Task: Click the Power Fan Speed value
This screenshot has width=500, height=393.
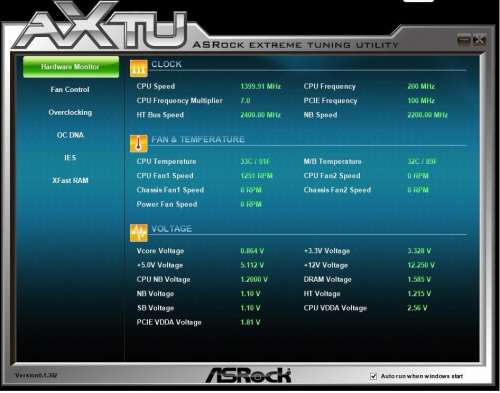Action: (251, 204)
